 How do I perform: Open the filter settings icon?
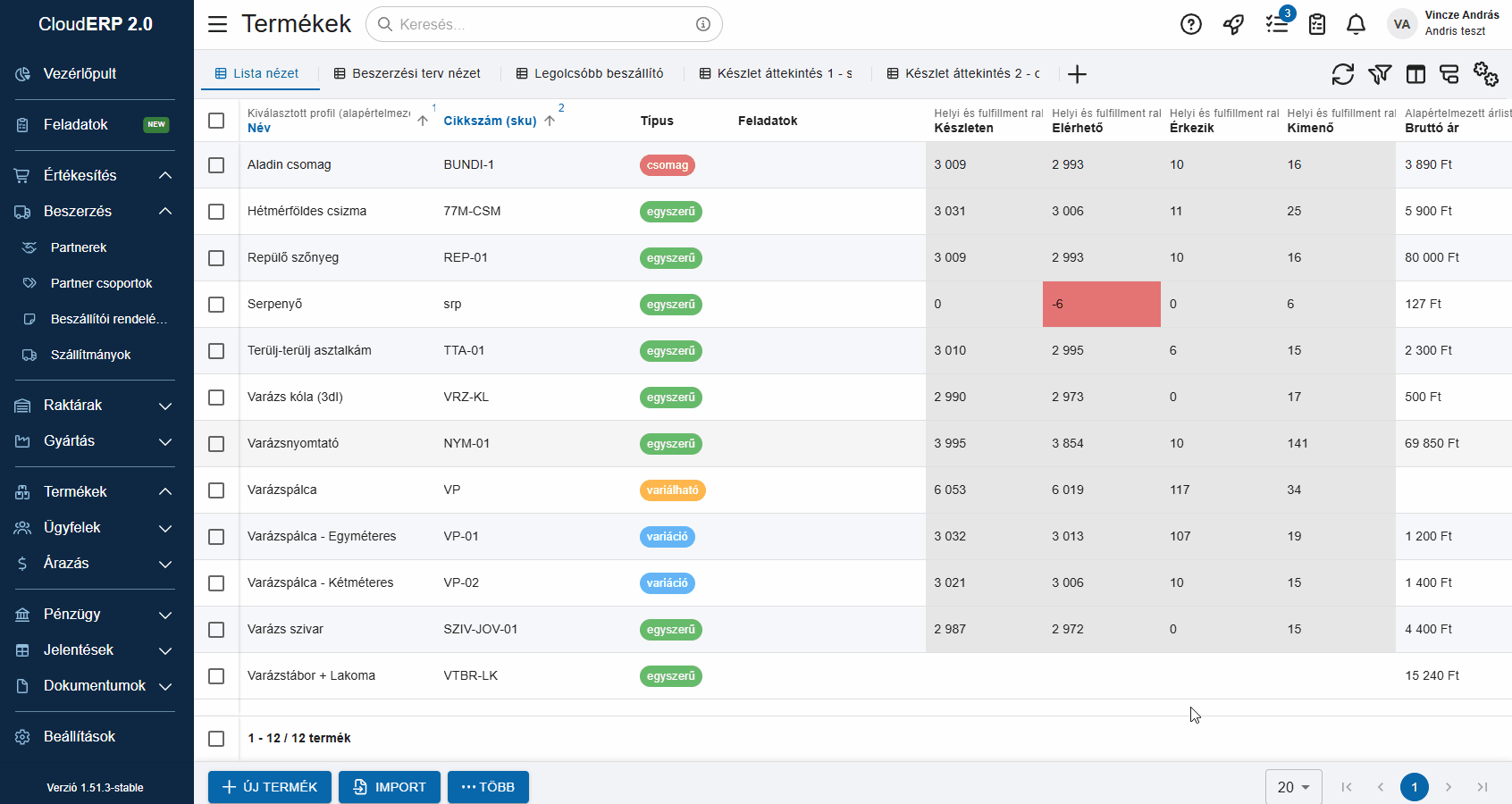point(1379,74)
